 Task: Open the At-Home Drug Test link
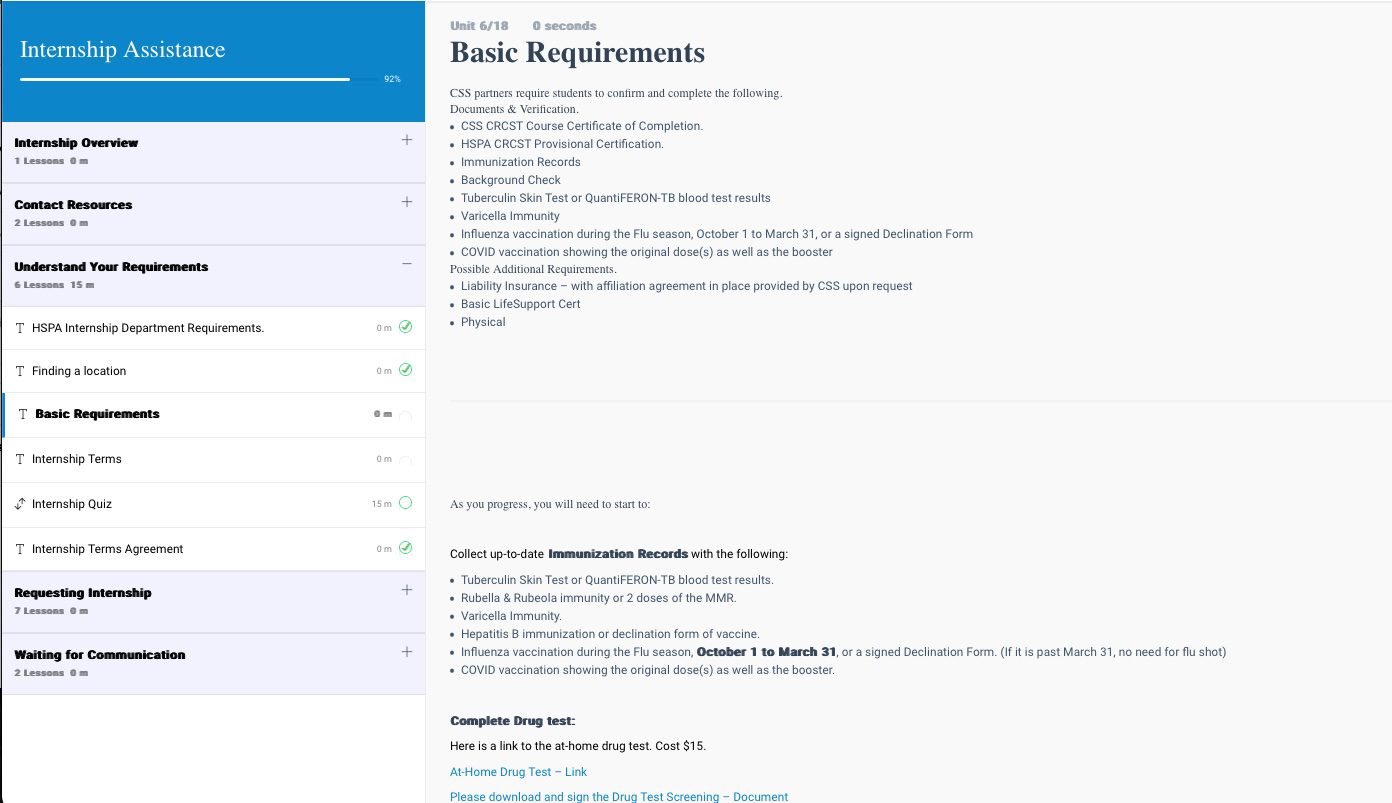tap(518, 772)
